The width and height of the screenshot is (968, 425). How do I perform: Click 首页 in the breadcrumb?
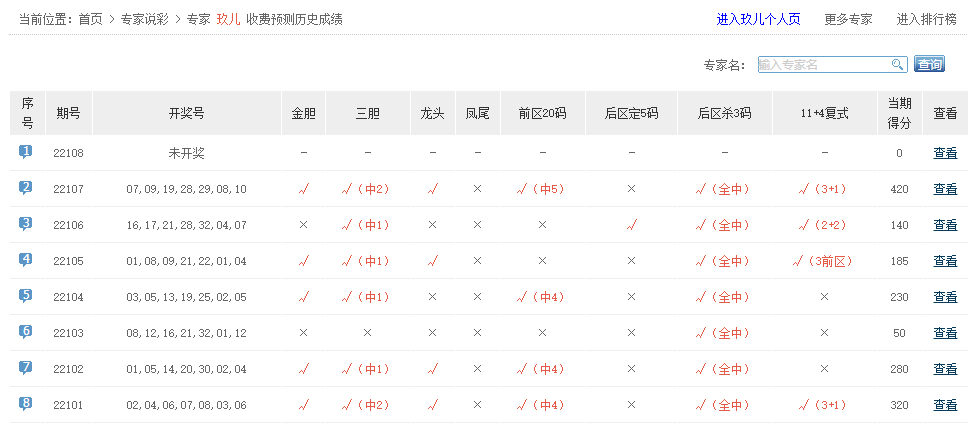tap(91, 19)
